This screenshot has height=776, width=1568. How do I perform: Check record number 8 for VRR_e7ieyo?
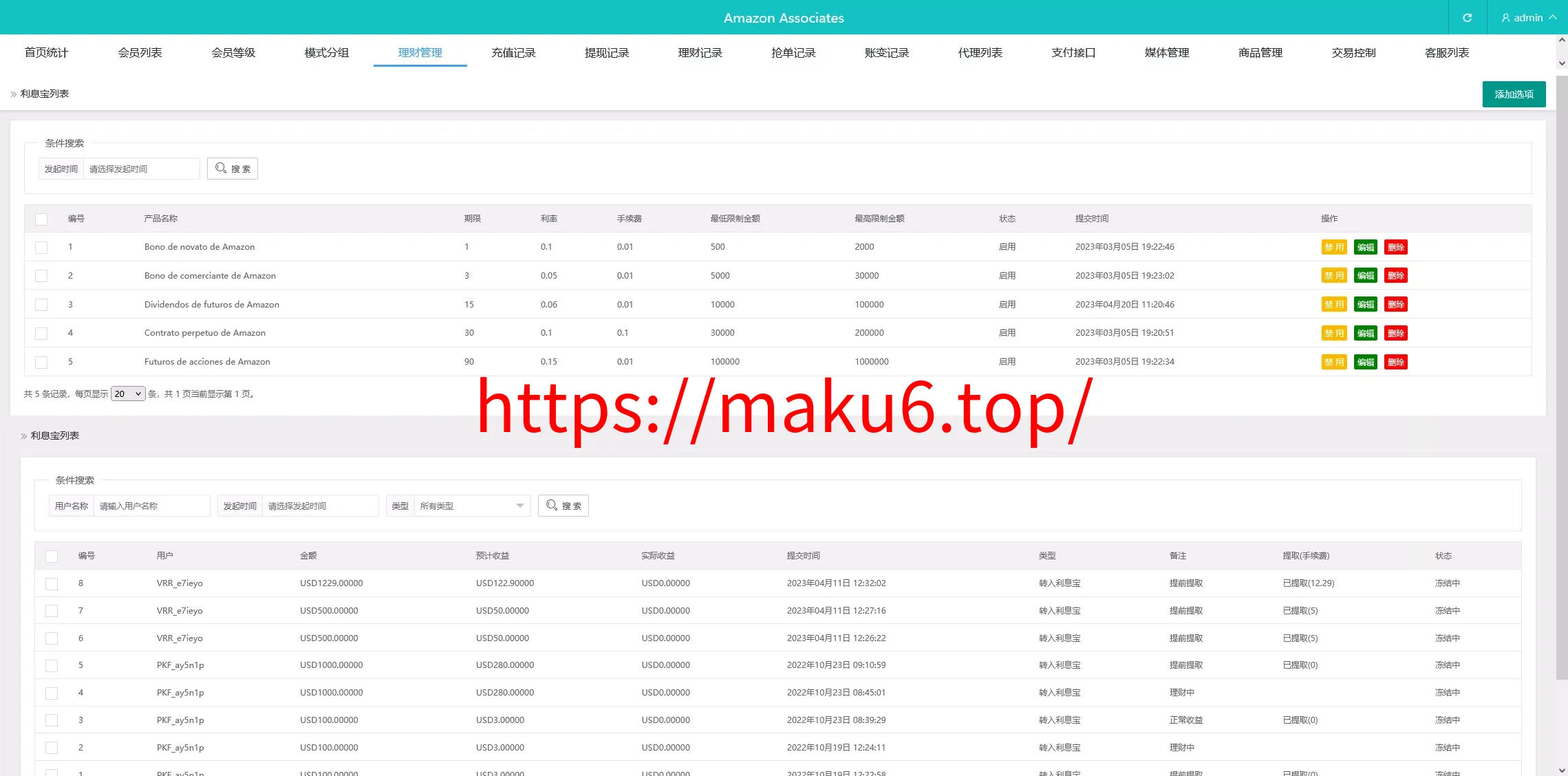[52, 583]
